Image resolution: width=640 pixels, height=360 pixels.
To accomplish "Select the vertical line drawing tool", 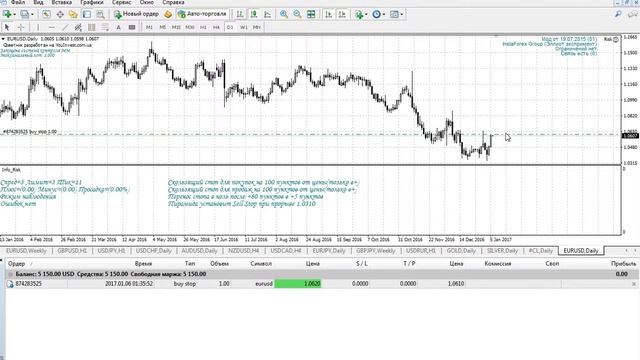I will (x=38, y=27).
